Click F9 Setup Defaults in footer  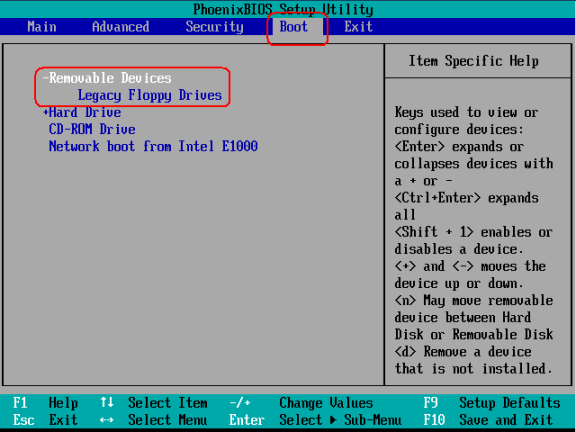492,403
